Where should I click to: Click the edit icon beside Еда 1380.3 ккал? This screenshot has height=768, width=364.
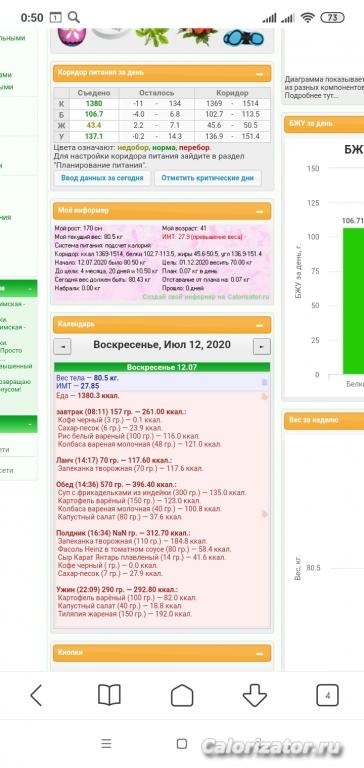(265, 396)
